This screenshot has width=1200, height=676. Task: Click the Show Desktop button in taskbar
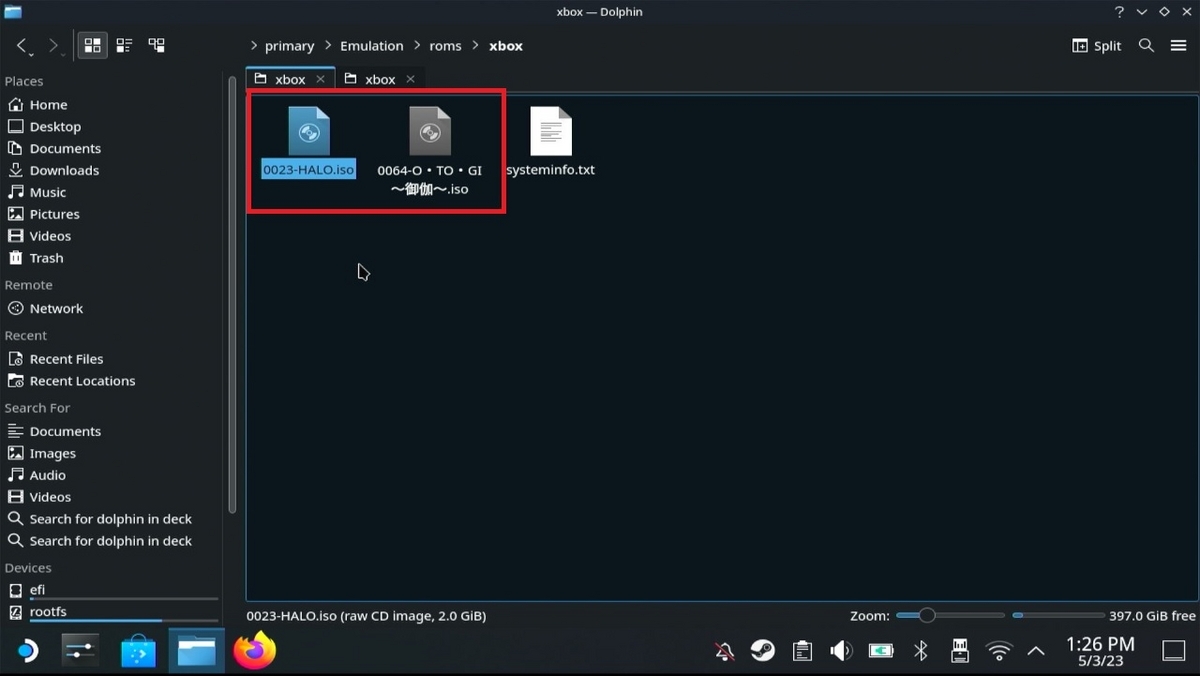(1174, 652)
